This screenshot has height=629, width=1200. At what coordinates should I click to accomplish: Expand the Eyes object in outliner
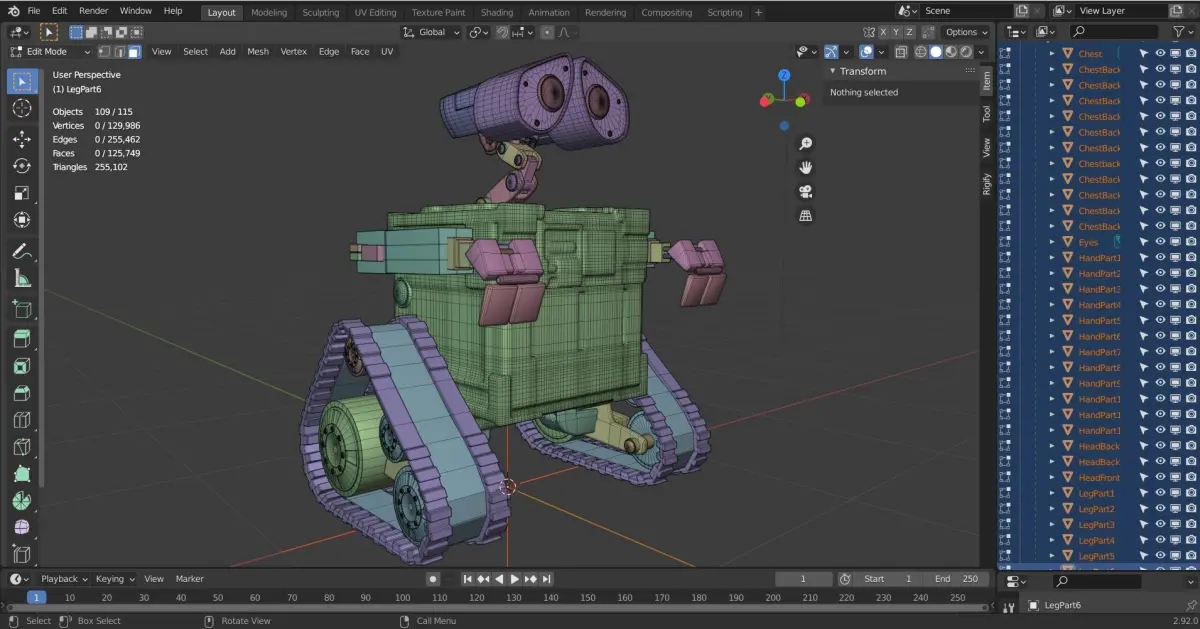(1052, 242)
